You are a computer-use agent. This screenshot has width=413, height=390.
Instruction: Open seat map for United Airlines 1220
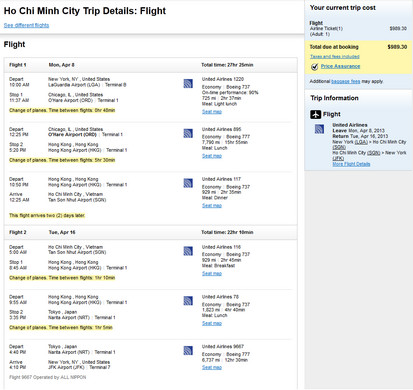(212, 112)
